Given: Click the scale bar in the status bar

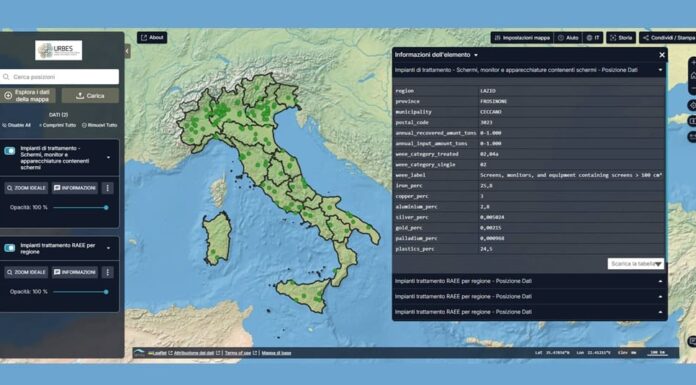Looking at the screenshot, I should click(x=657, y=353).
